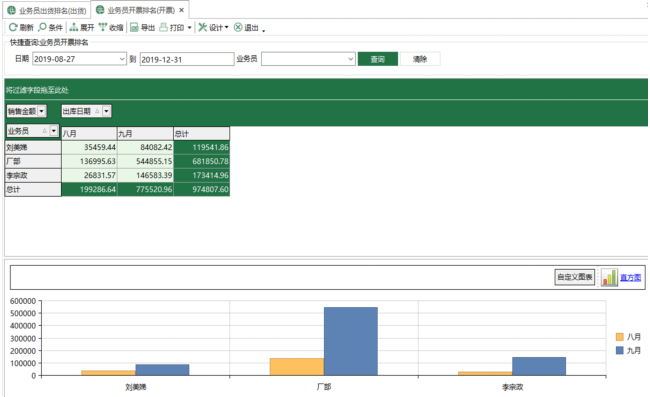Open the conditions (条件) search icon
This screenshot has height=397, width=650.
coord(42,27)
